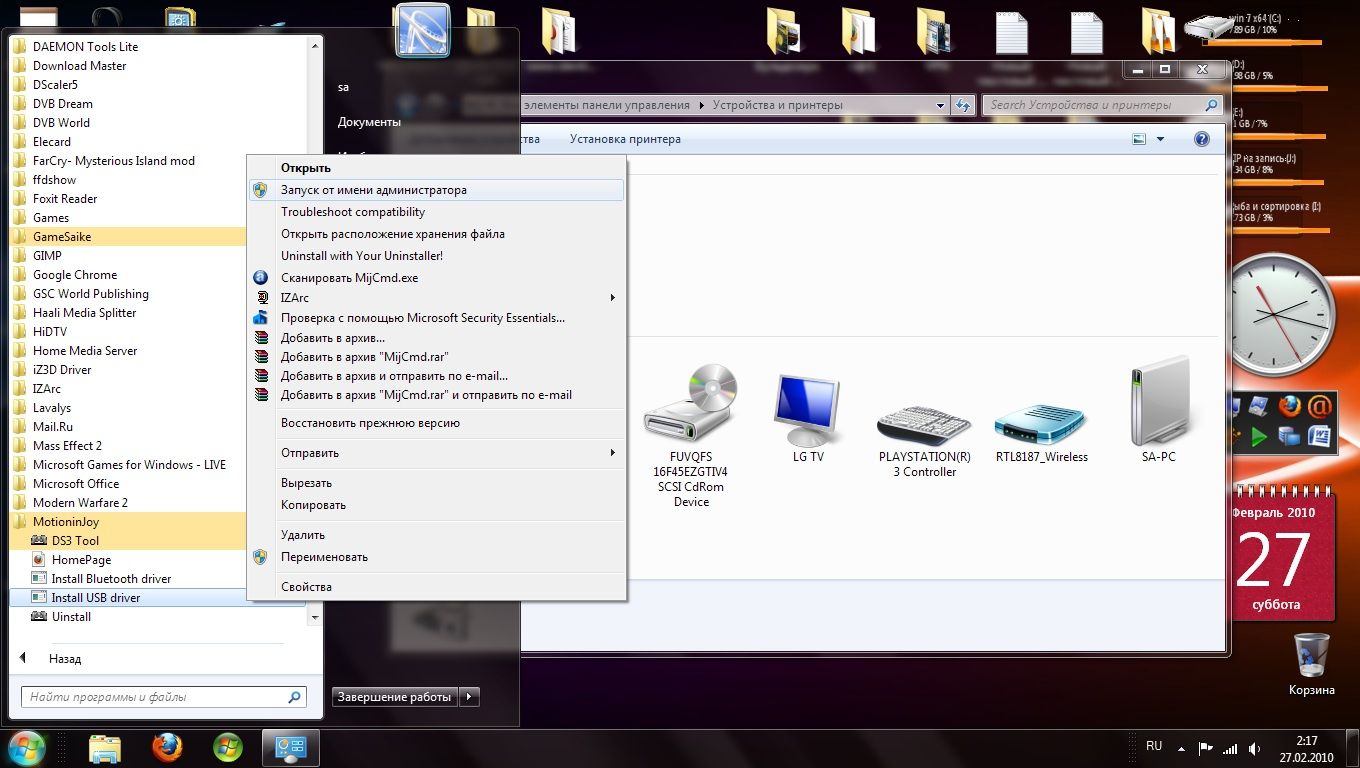The width and height of the screenshot is (1360, 768).
Task: Click the Windows Start orb button
Action: pos(27,747)
